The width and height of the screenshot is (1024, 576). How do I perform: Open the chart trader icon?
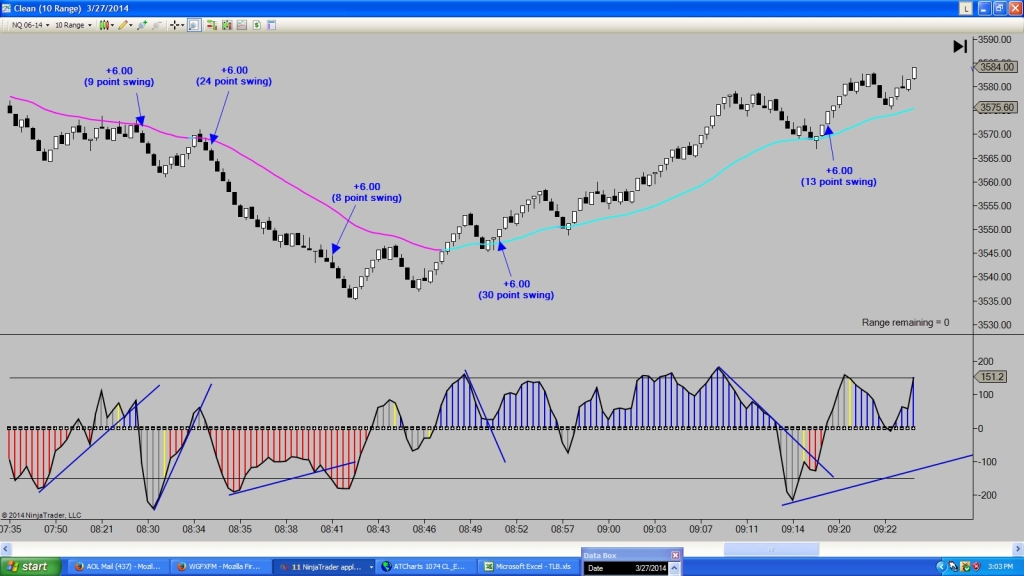(212, 25)
